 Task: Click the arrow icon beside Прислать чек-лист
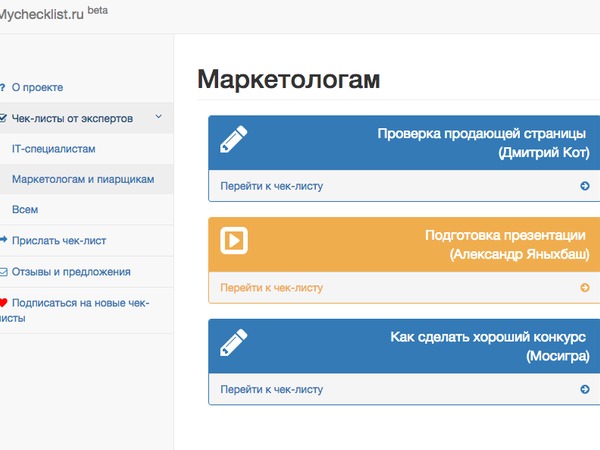[3, 240]
